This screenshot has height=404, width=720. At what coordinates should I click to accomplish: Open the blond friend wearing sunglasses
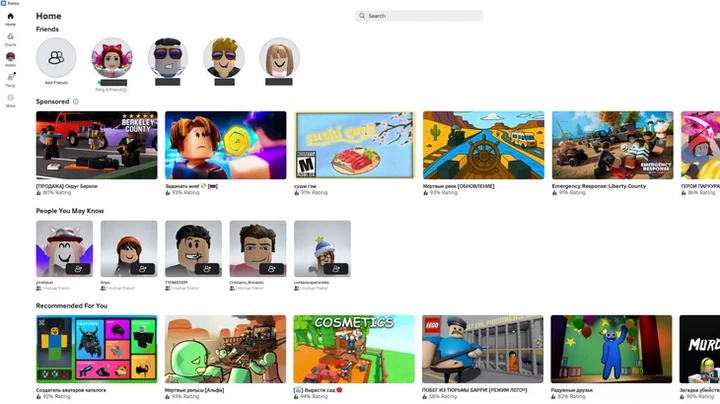[224, 58]
